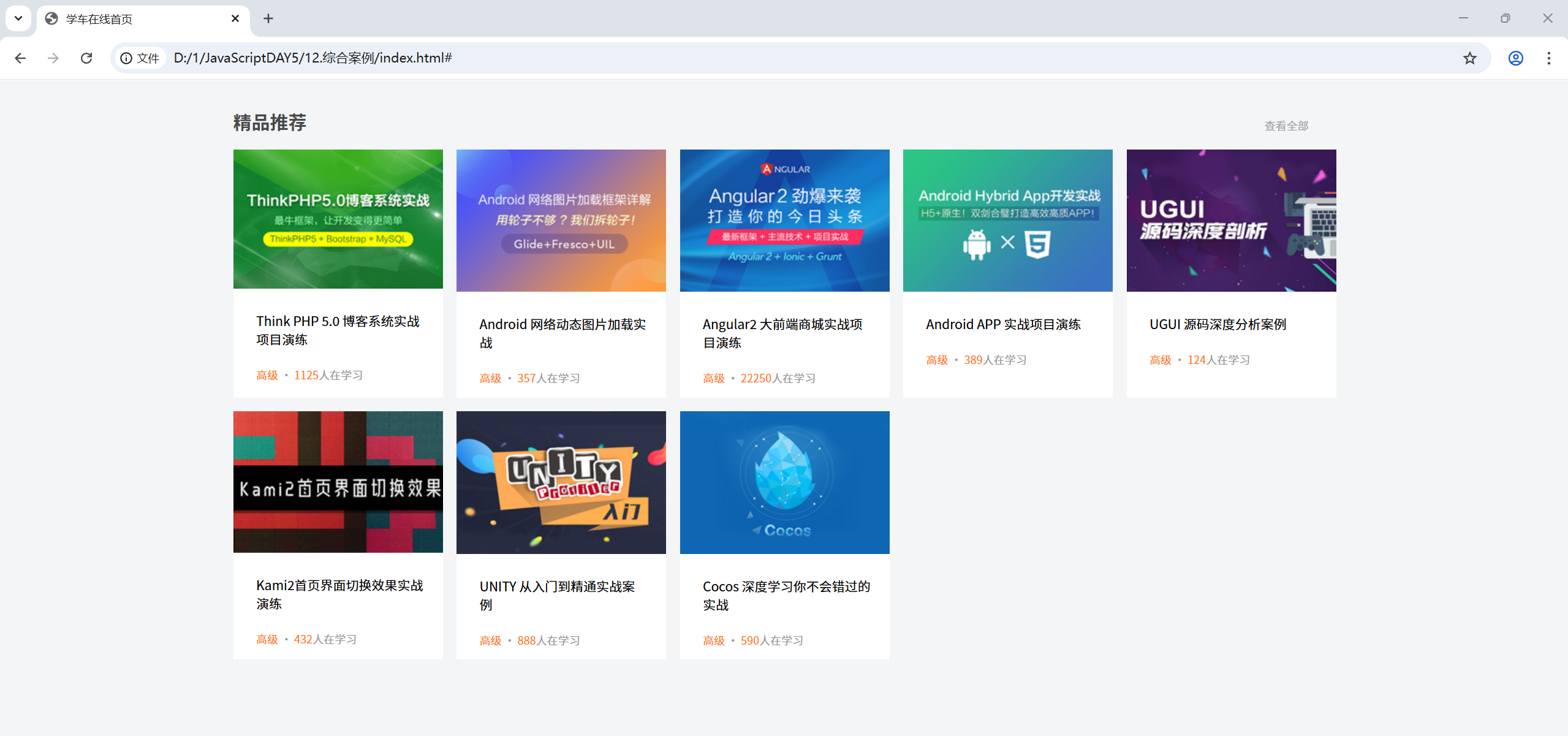Click the UGUI 源码深度剖析 thumbnail

coord(1230,221)
